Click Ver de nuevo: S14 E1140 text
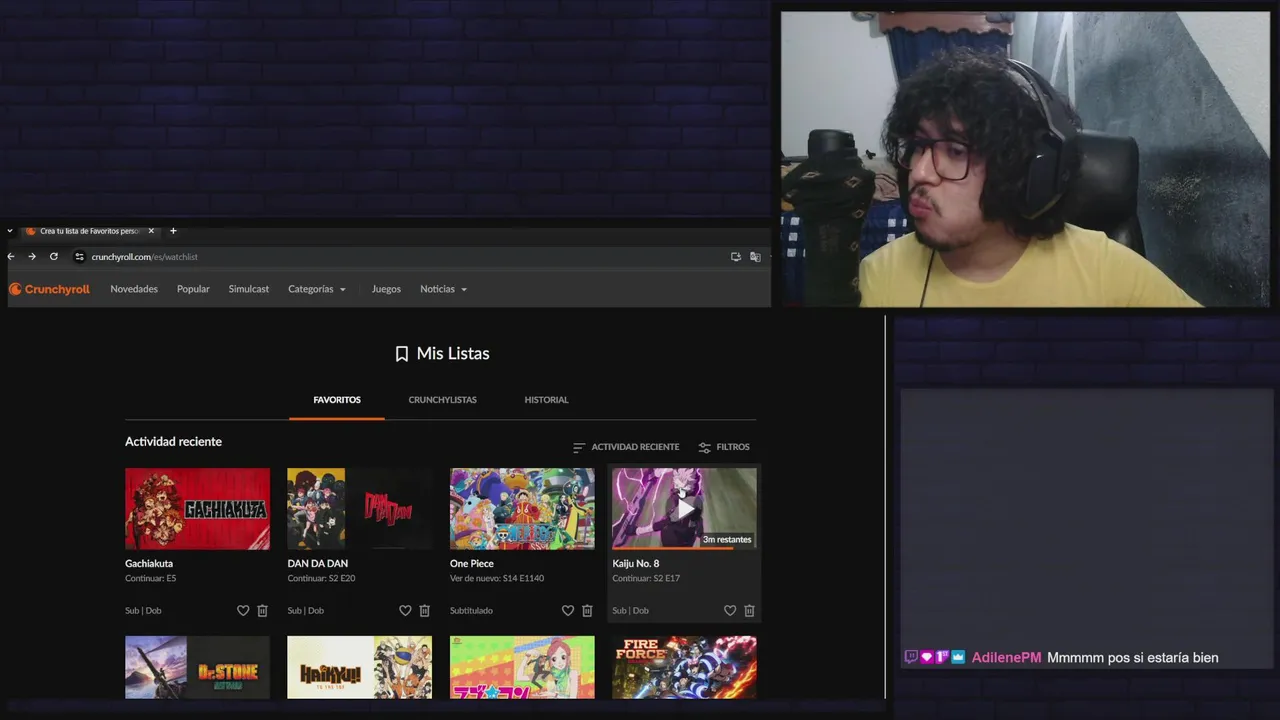The height and width of the screenshot is (720, 1280). [x=497, y=579]
